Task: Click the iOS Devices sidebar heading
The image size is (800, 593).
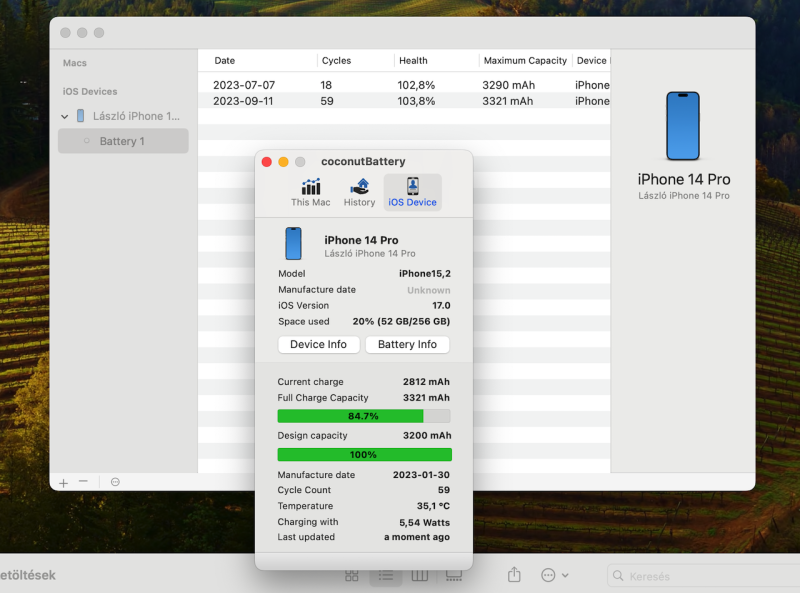Action: (x=90, y=91)
